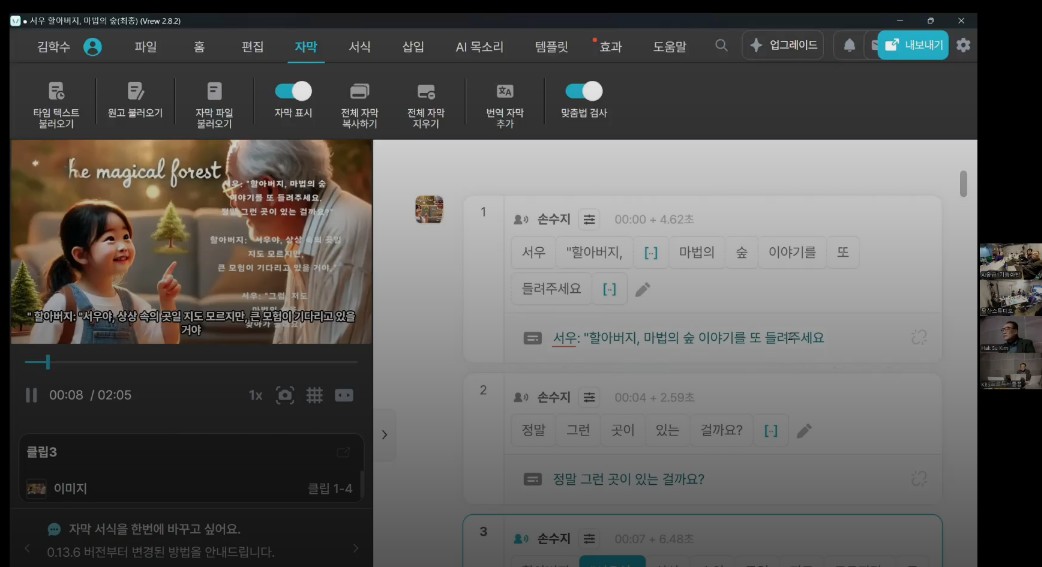Open the AI 목소리 tab
Viewport: 1042px width, 567px height.
479,46
